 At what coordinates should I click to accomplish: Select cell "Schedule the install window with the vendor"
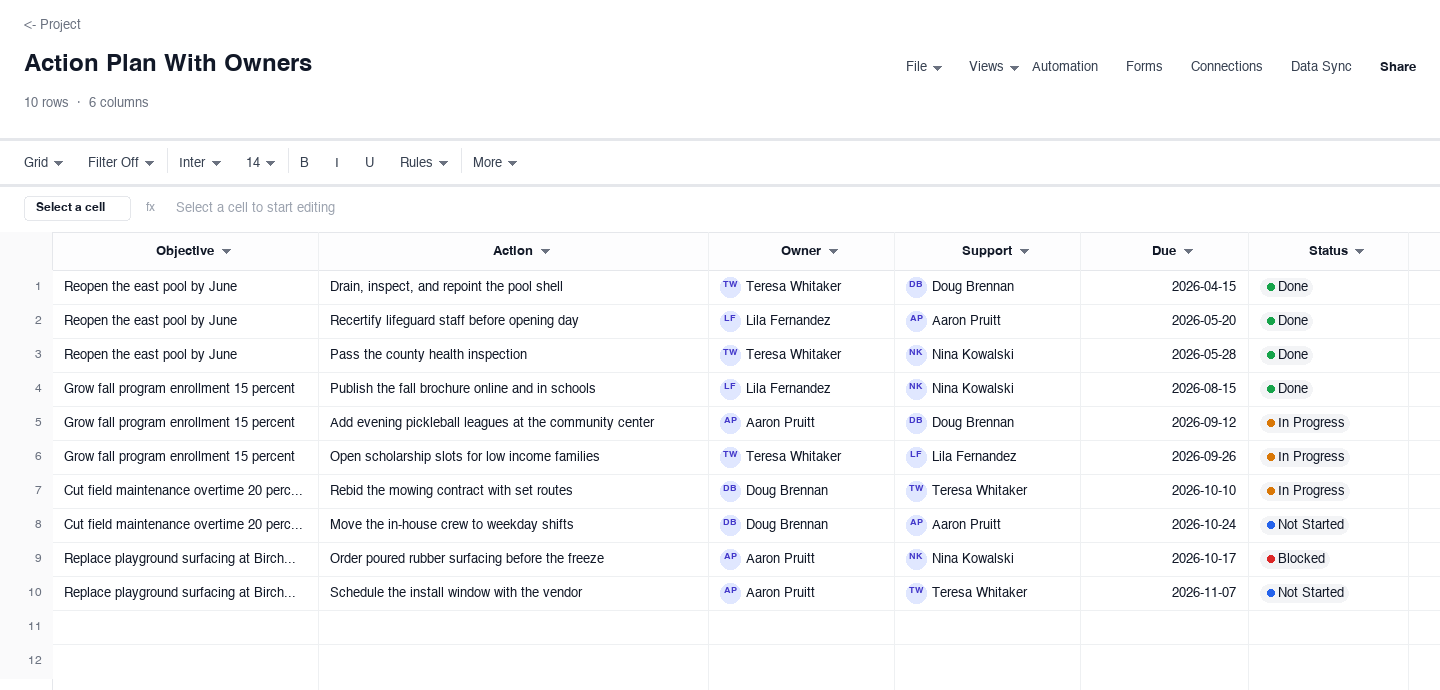[x=513, y=592]
